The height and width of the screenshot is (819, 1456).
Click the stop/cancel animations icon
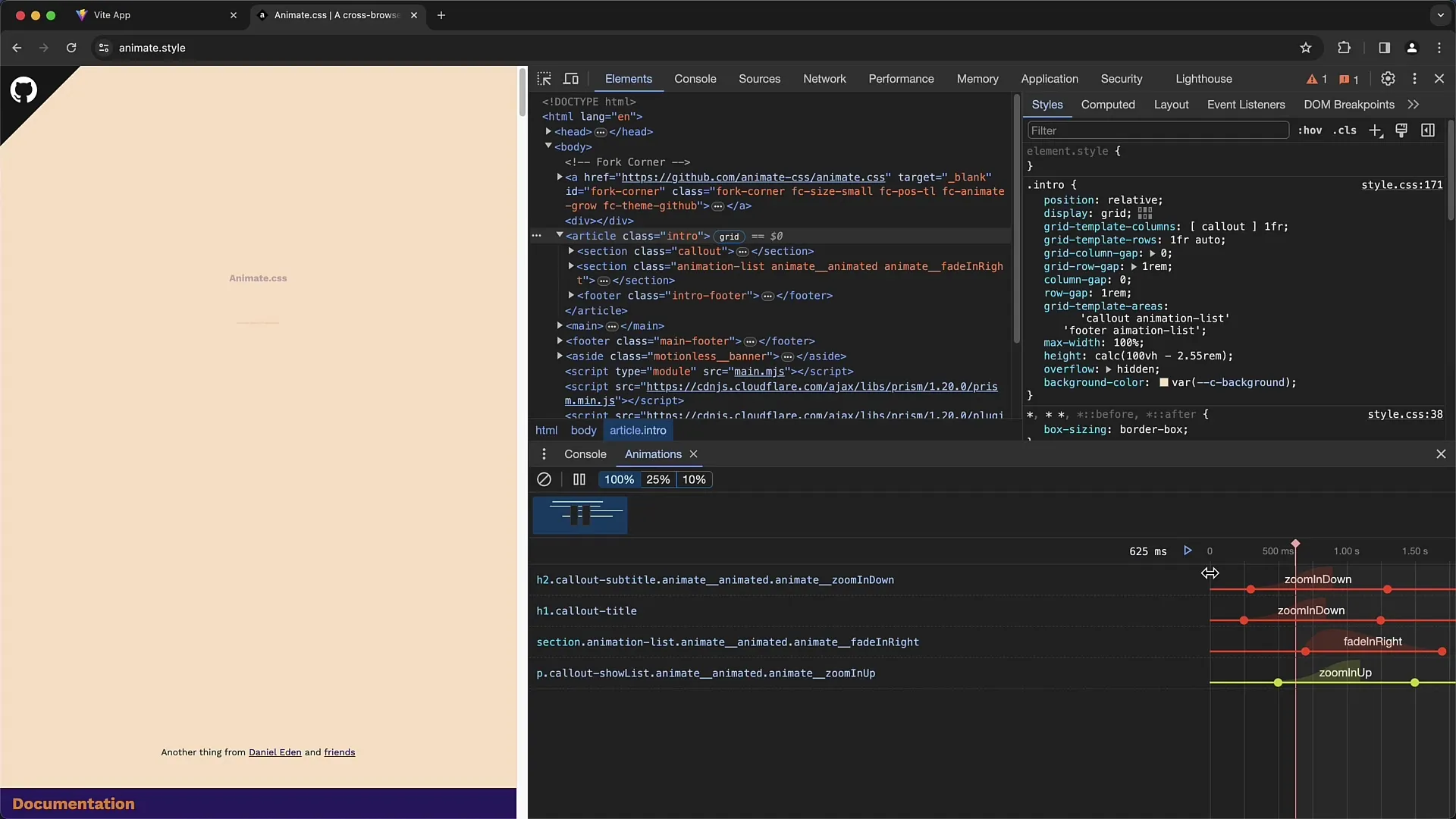[544, 479]
